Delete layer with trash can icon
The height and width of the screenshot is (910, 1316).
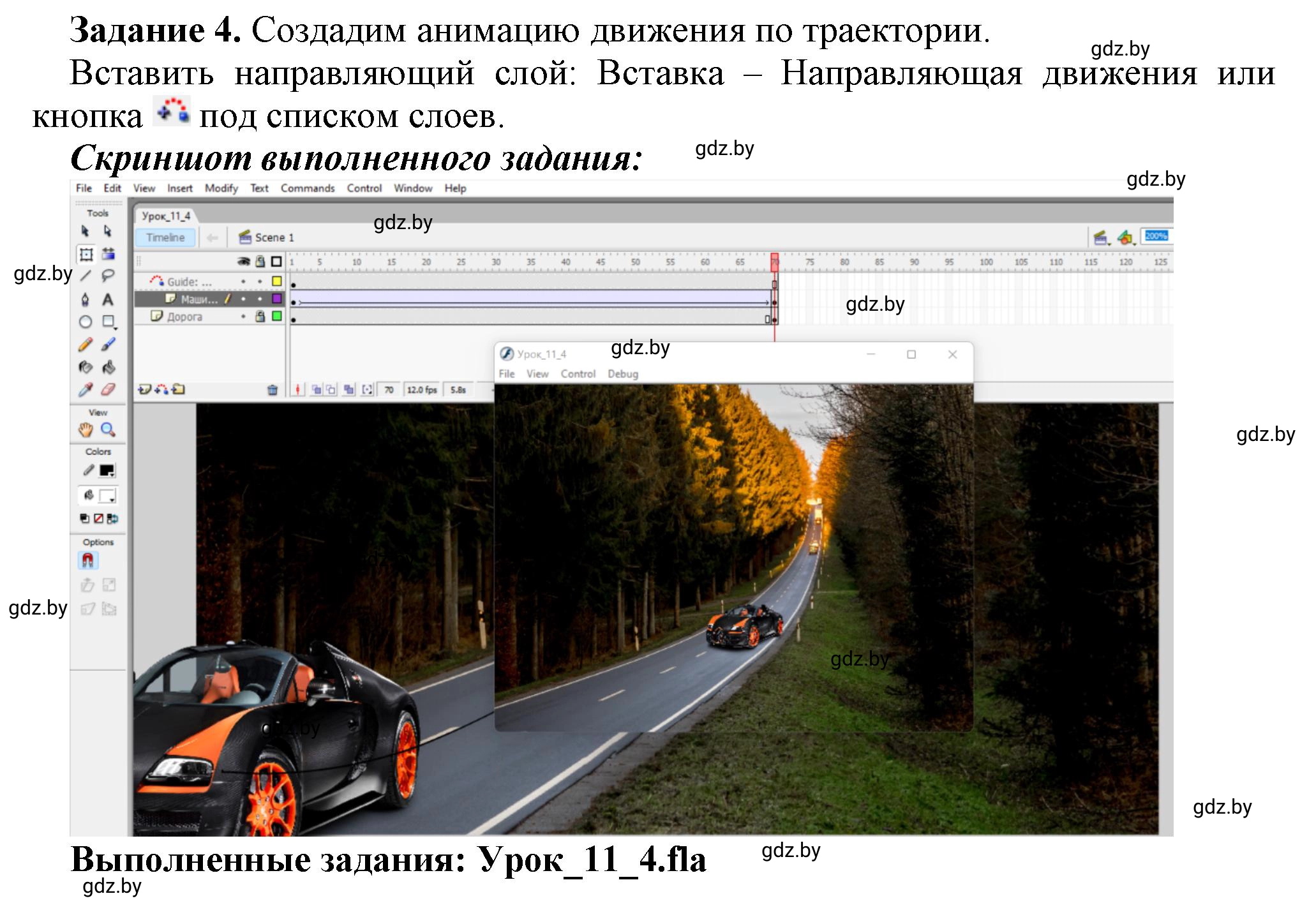(x=273, y=390)
